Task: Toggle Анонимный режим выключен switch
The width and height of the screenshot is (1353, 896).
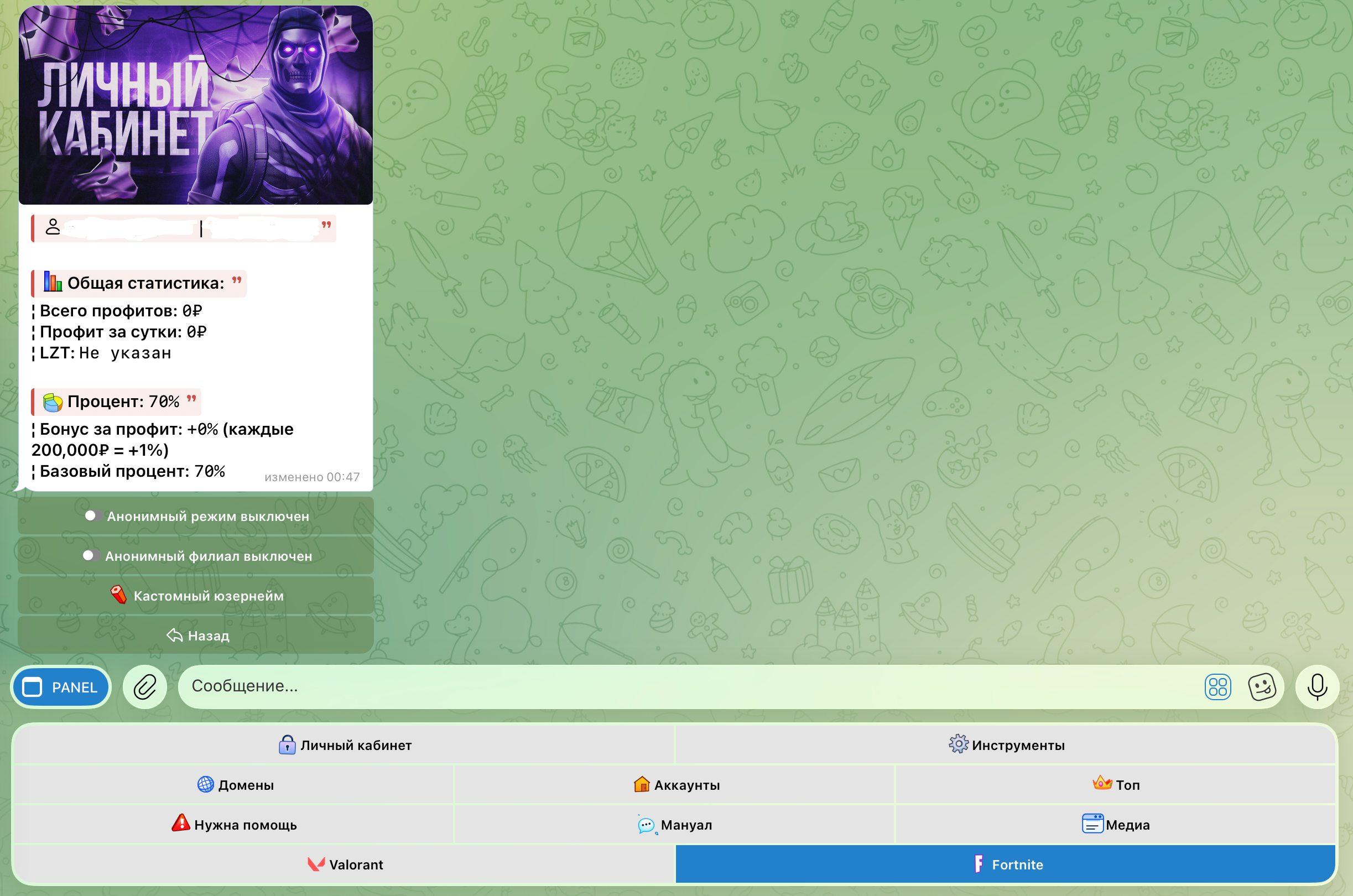Action: click(196, 516)
